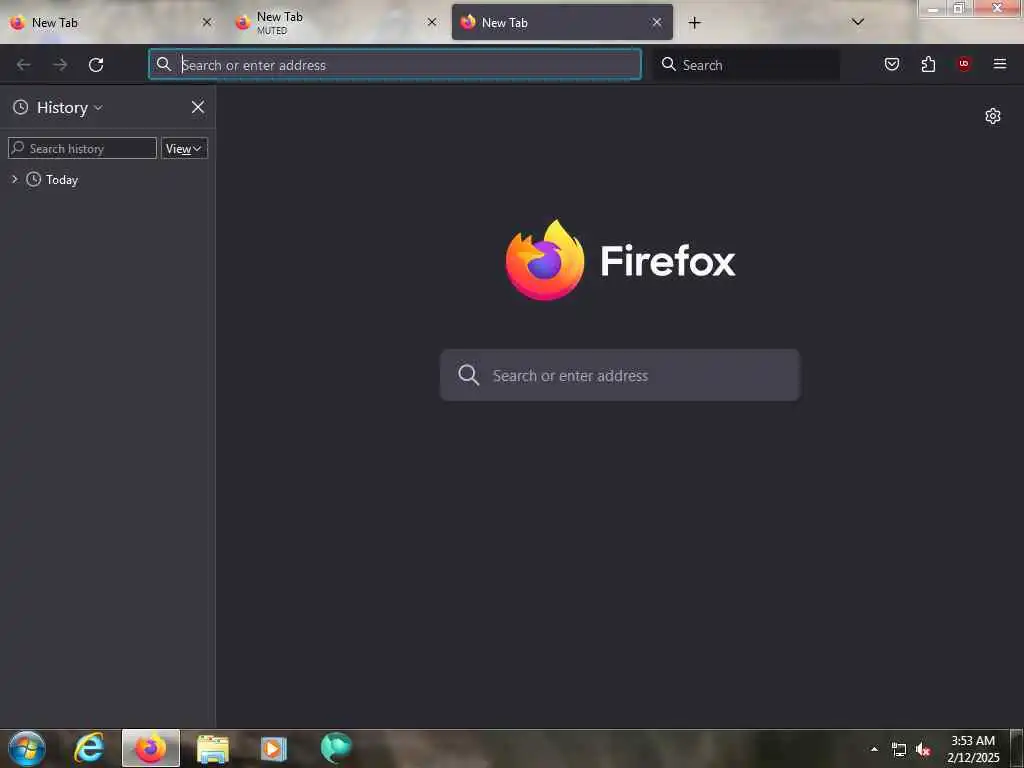Focus the Search history field
The width and height of the screenshot is (1024, 768).
pyautogui.click(x=82, y=148)
